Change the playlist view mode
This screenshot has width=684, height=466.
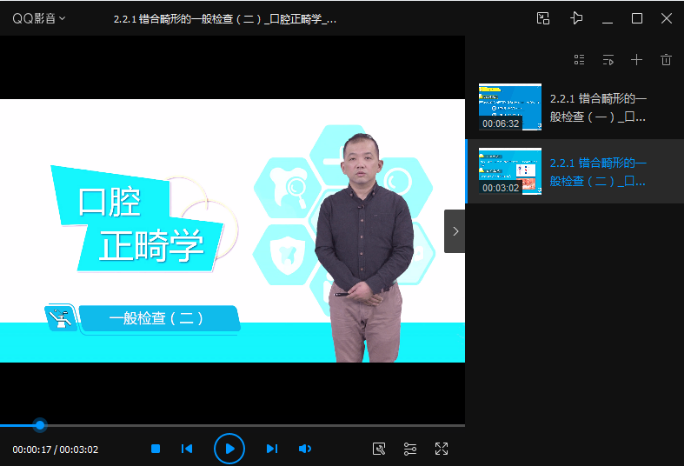[x=579, y=61]
